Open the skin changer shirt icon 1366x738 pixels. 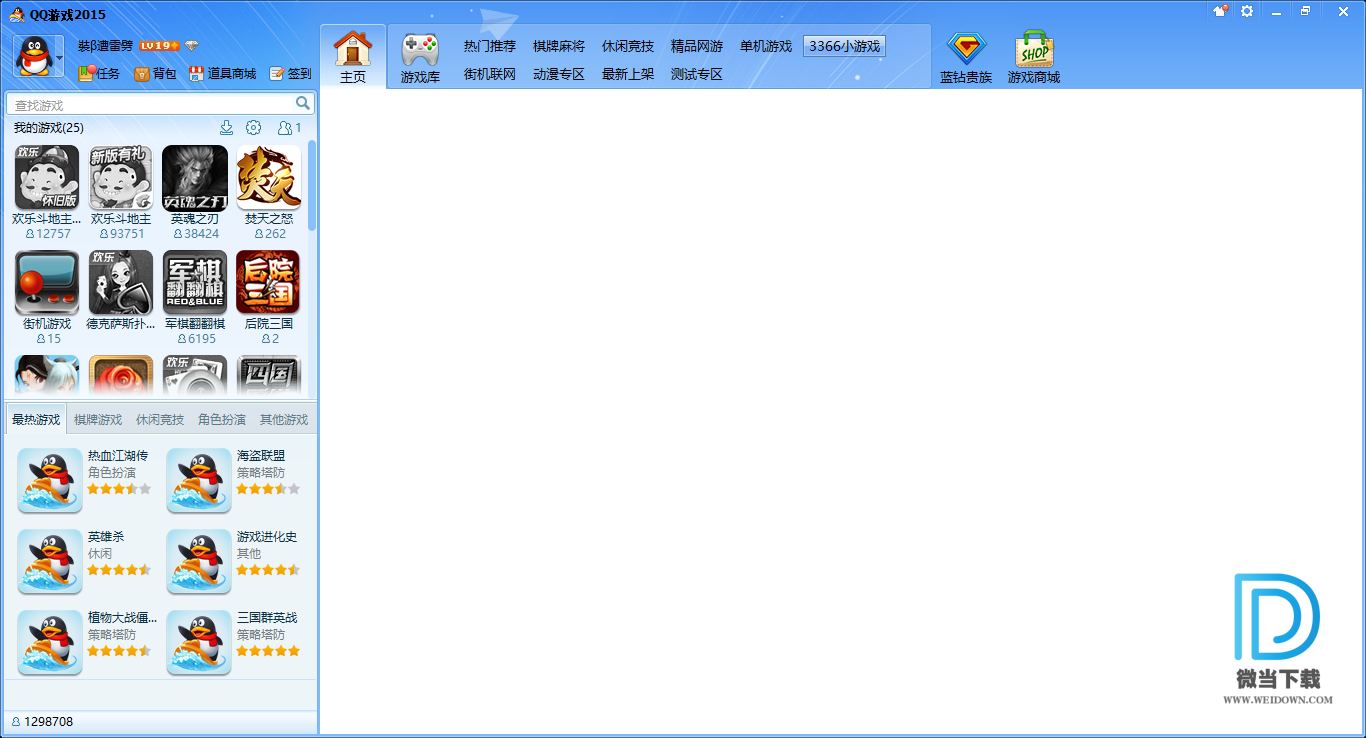click(x=1220, y=11)
